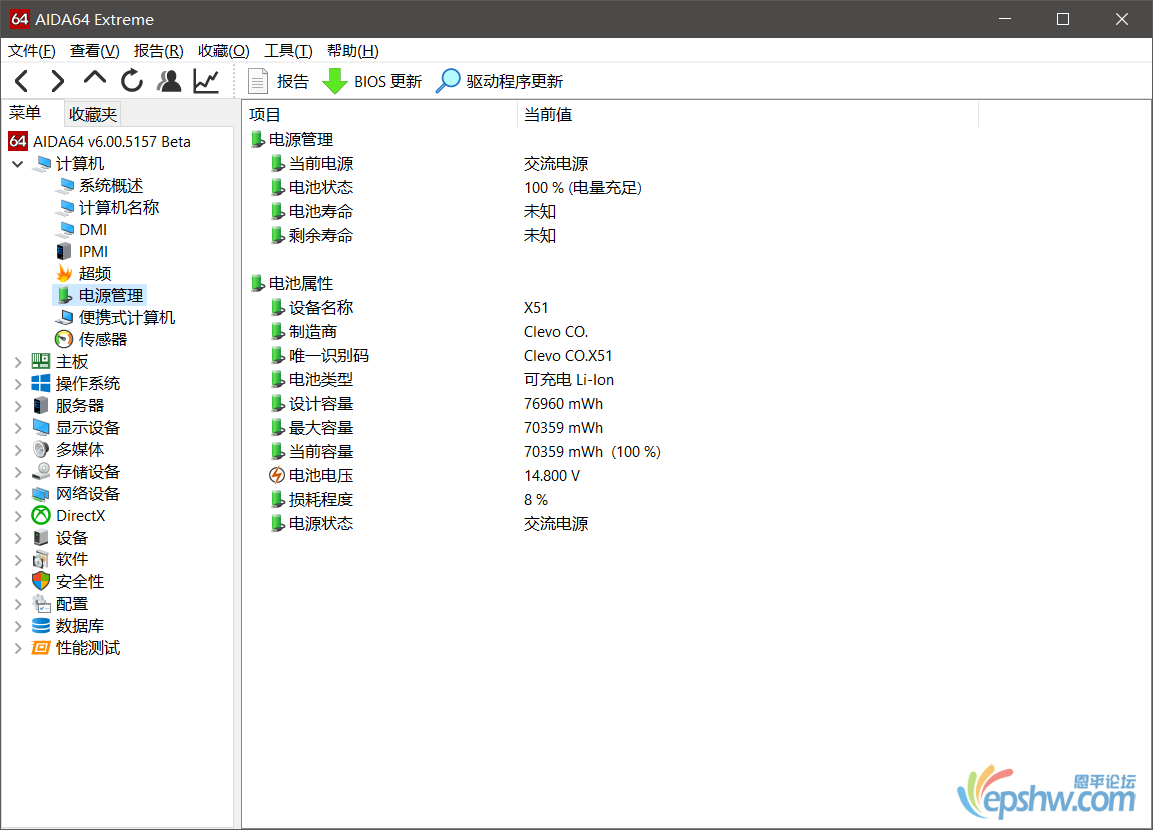The height and width of the screenshot is (830, 1153).
Task: Click the value 70359 mWh (100 %)
Action: [592, 451]
